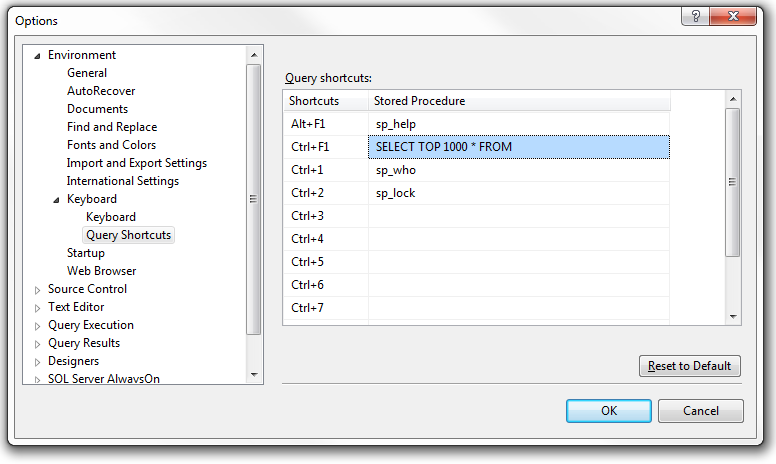Click the tree panel scroll down arrow

coord(254,375)
